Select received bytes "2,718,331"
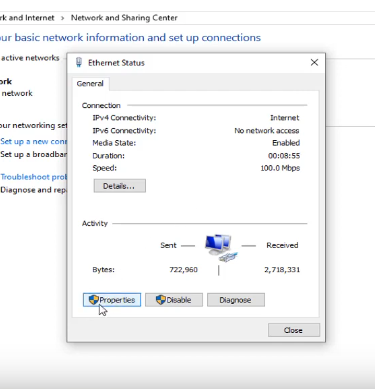 (282, 269)
